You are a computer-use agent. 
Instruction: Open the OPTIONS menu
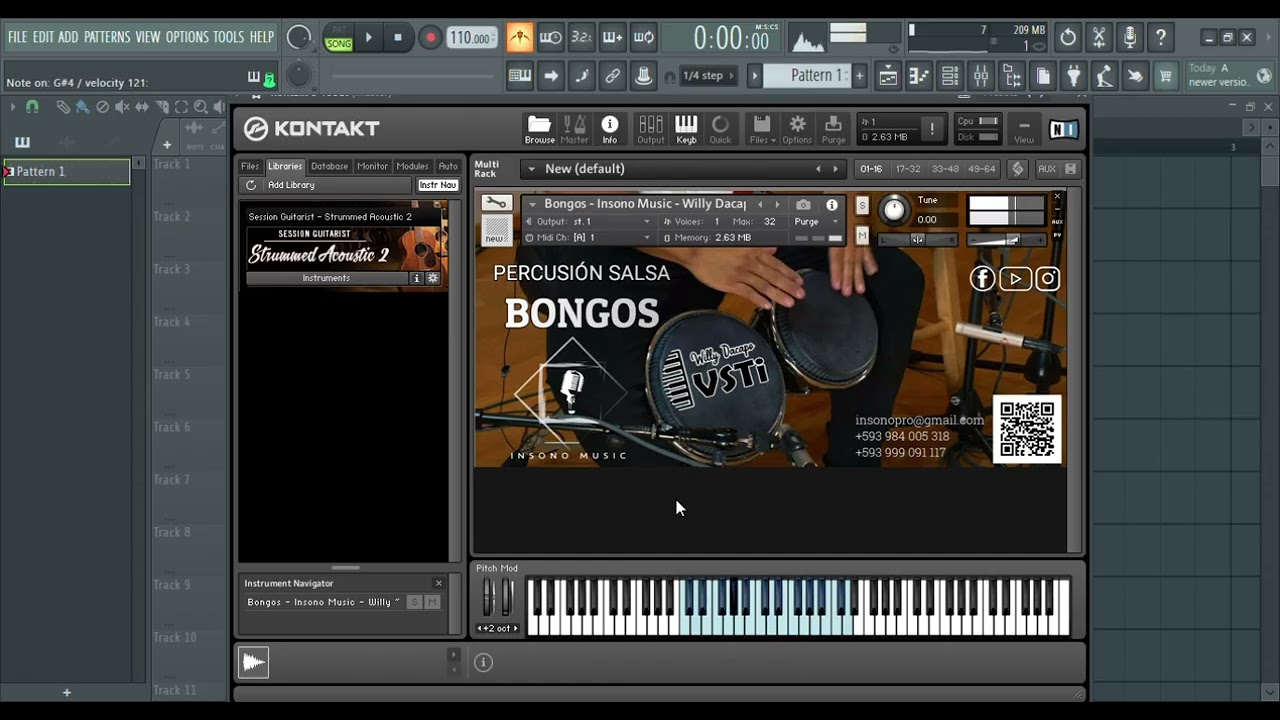coord(187,37)
